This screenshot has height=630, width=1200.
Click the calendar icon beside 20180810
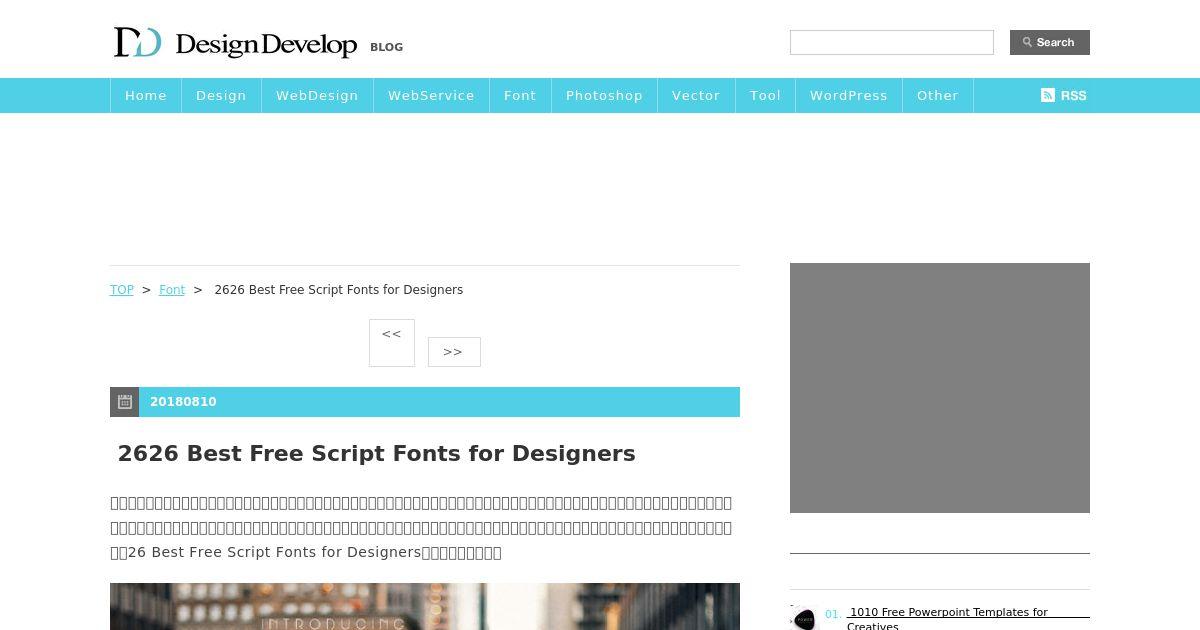coord(125,402)
